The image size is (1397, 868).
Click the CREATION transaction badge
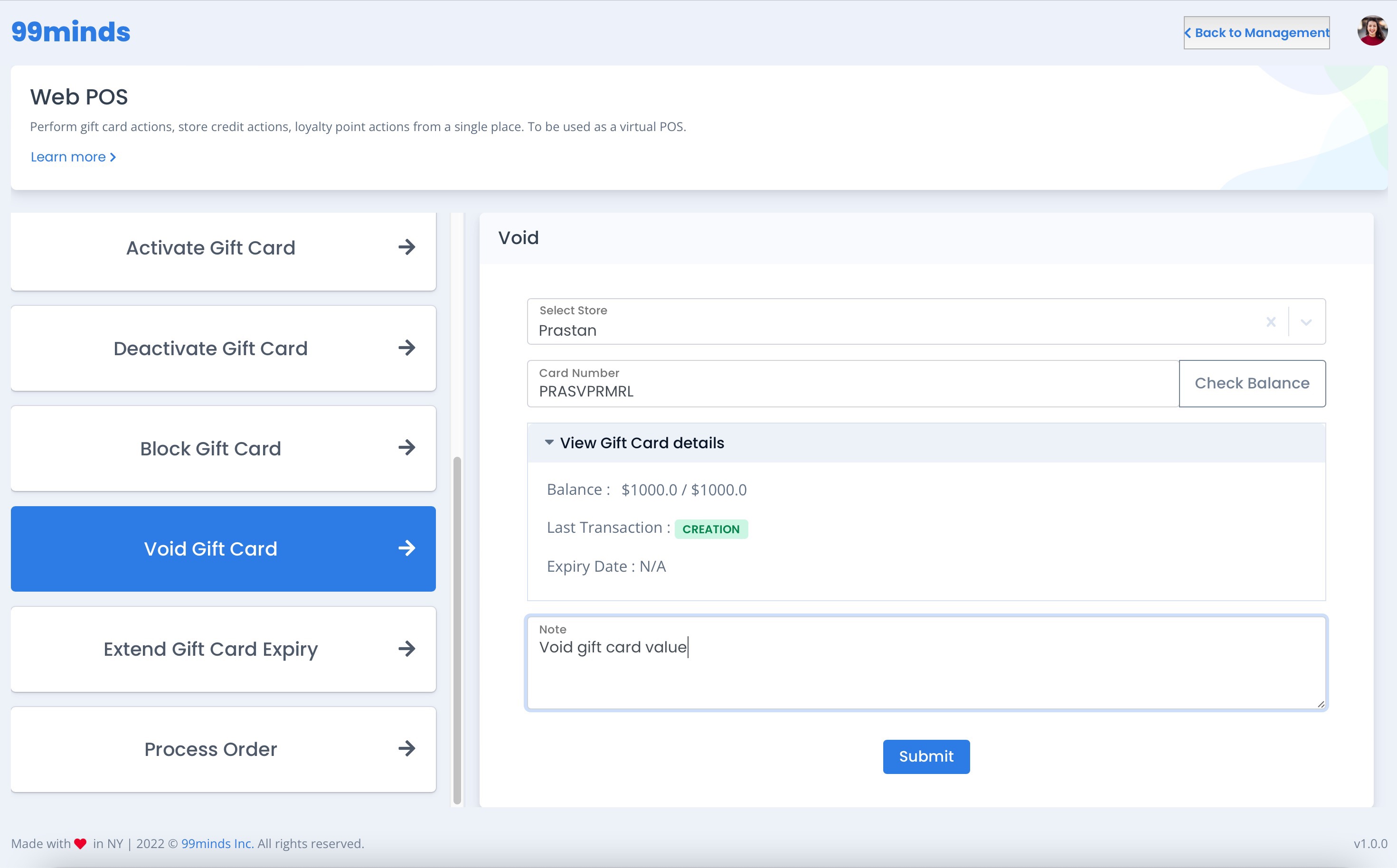coord(711,529)
